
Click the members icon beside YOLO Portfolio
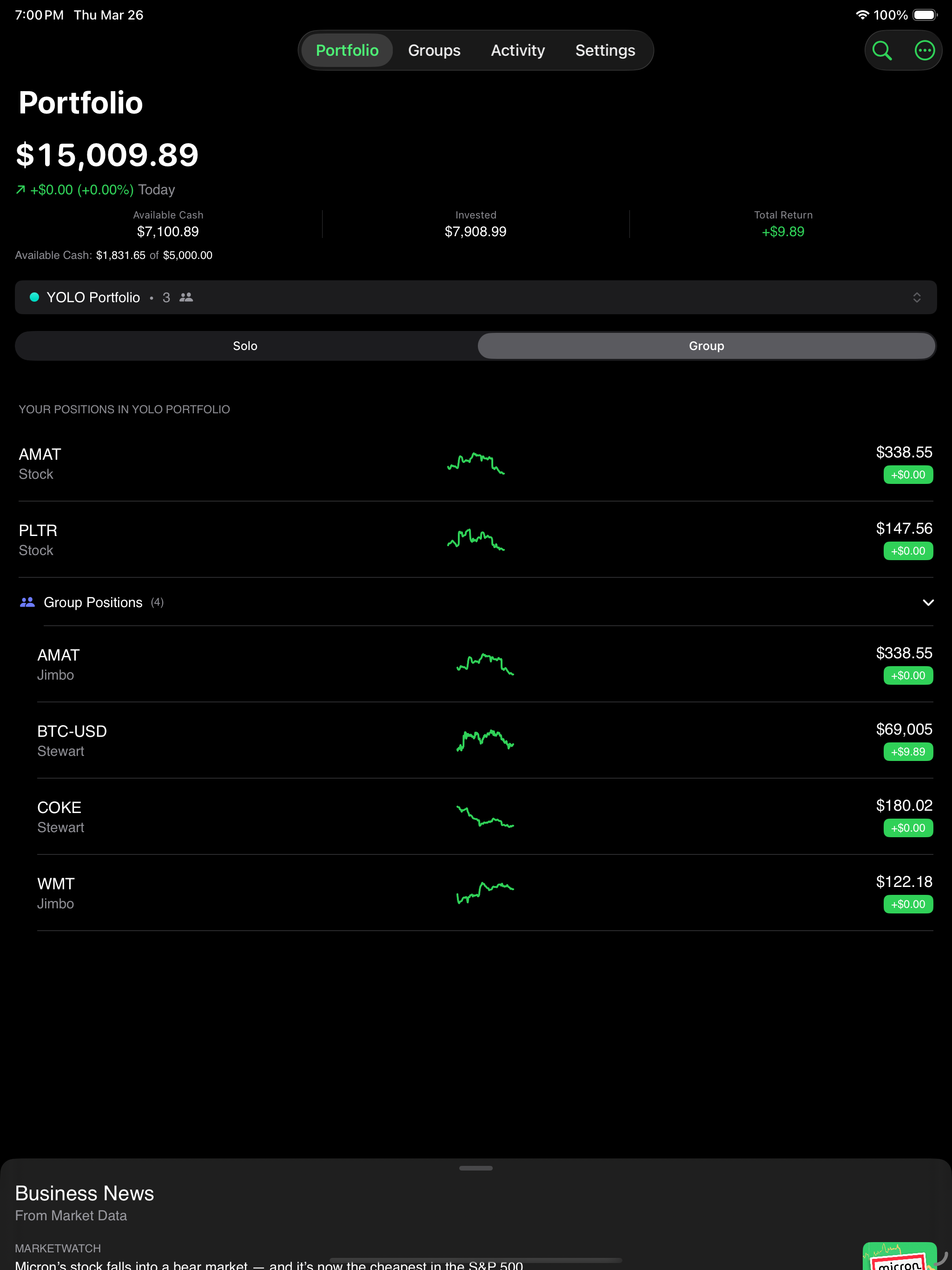[x=186, y=298]
